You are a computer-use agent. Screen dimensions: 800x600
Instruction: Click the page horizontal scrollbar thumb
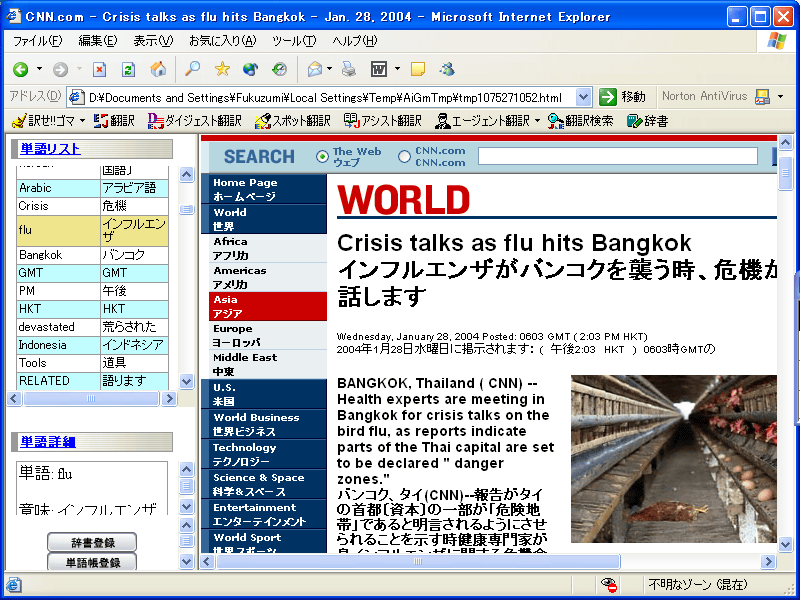418,562
